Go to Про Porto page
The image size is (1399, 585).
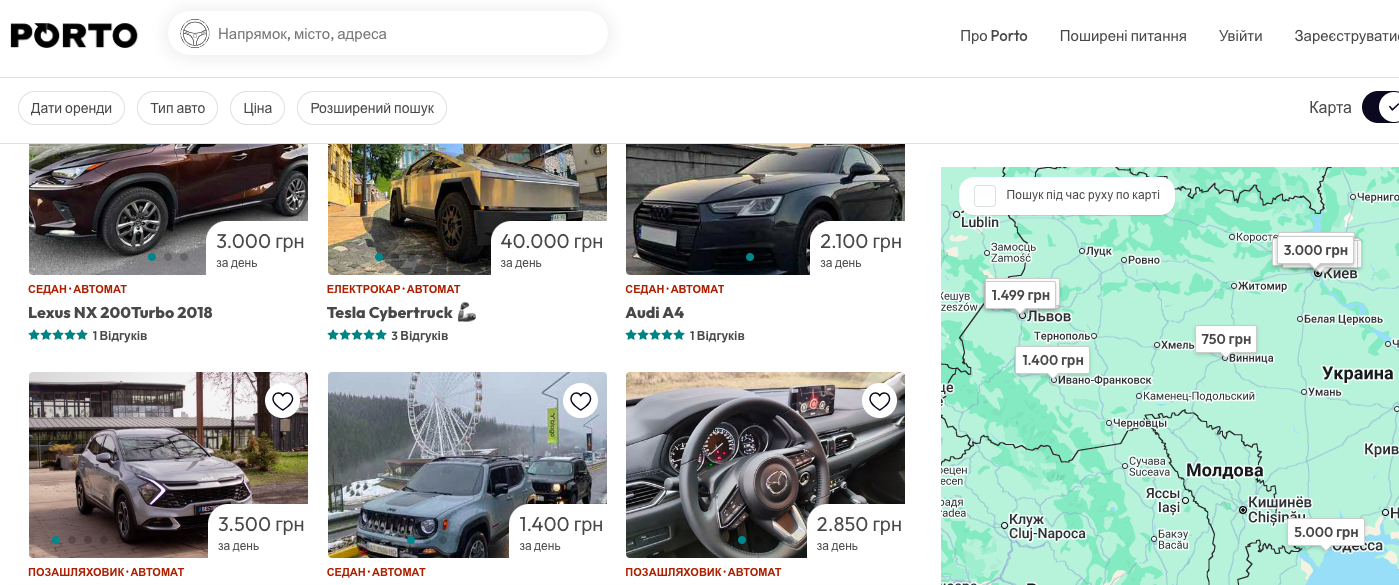pyautogui.click(x=993, y=36)
